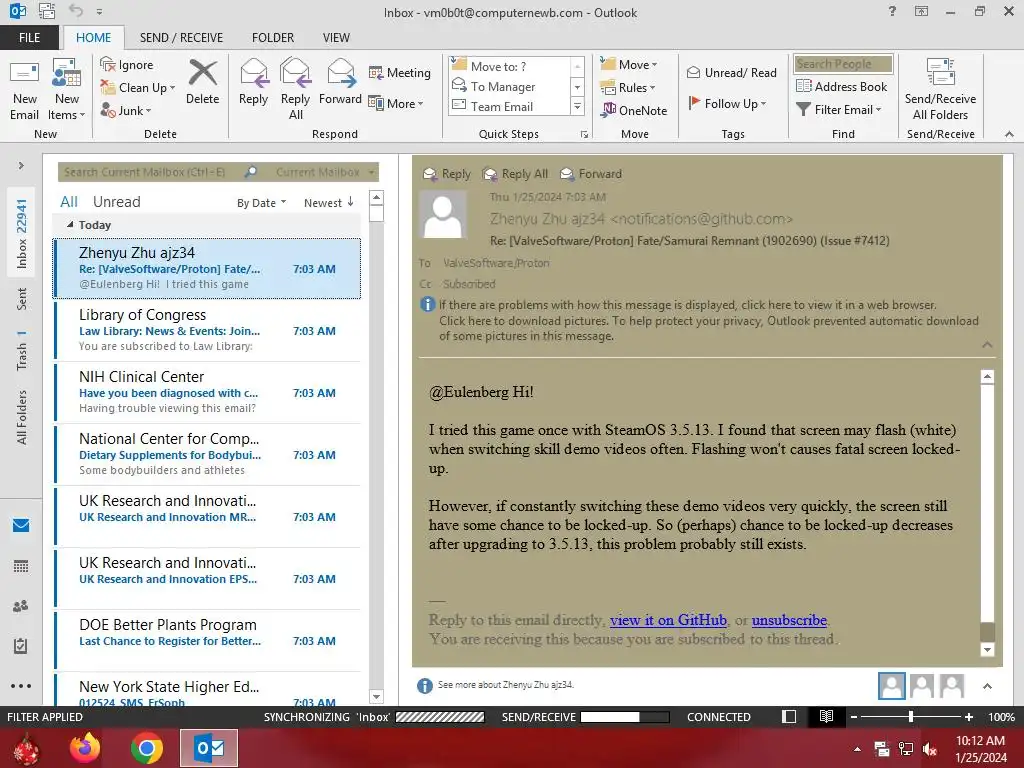Viewport: 1024px width, 768px height.
Task: Switch to the VIEW tab
Action: click(336, 37)
